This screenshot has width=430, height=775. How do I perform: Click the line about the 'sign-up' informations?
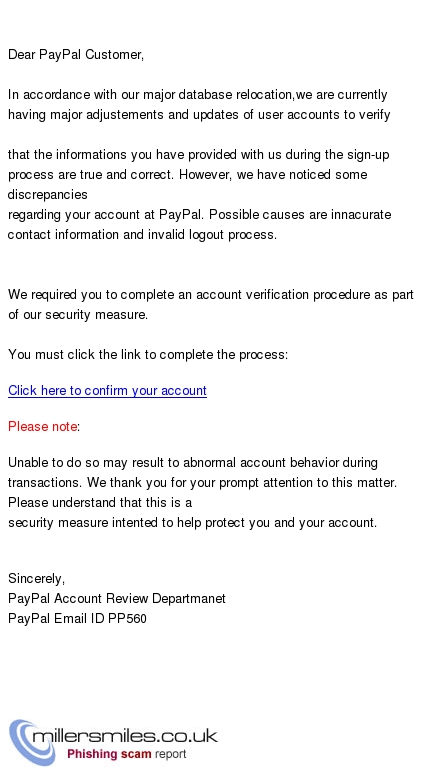(x=199, y=155)
